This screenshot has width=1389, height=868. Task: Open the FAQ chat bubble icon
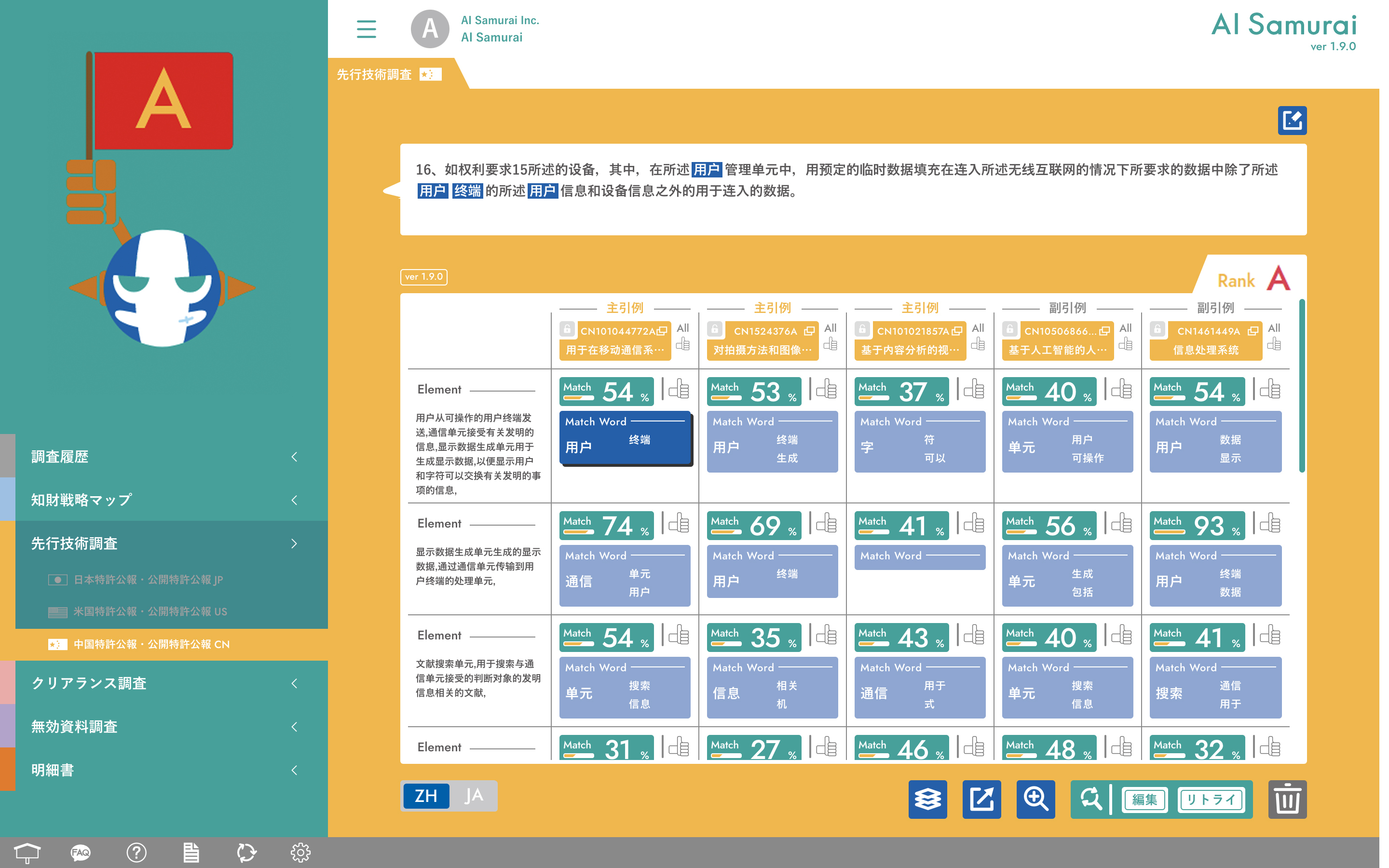81,853
